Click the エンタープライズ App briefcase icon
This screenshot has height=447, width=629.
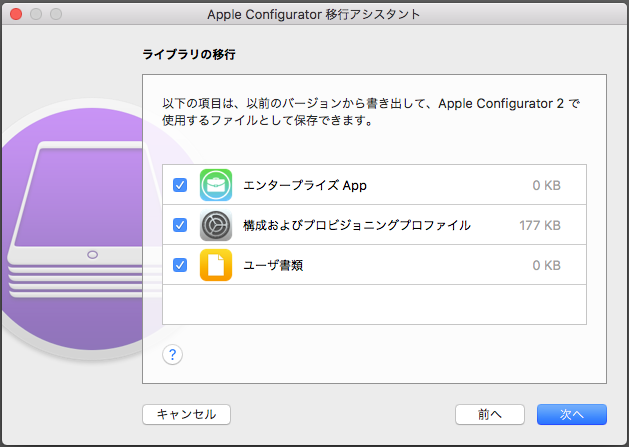[x=216, y=185]
